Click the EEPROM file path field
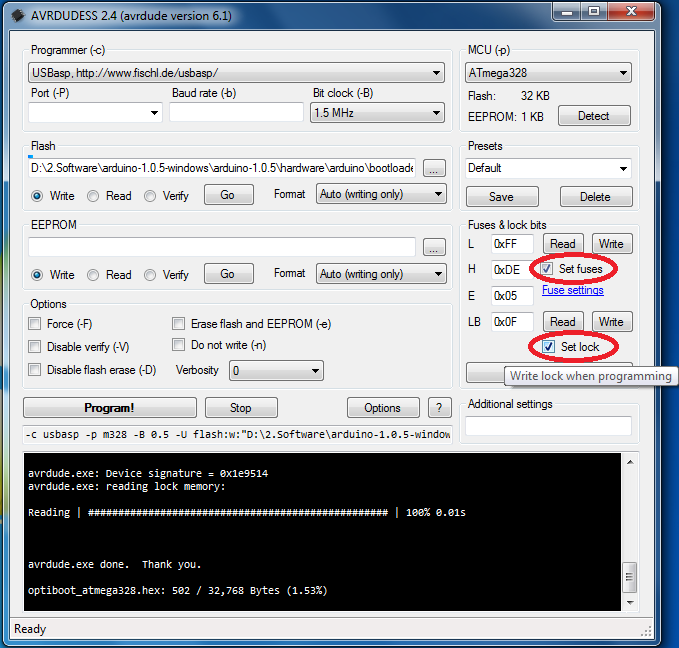Screen dimensions: 679x648 click(x=222, y=247)
